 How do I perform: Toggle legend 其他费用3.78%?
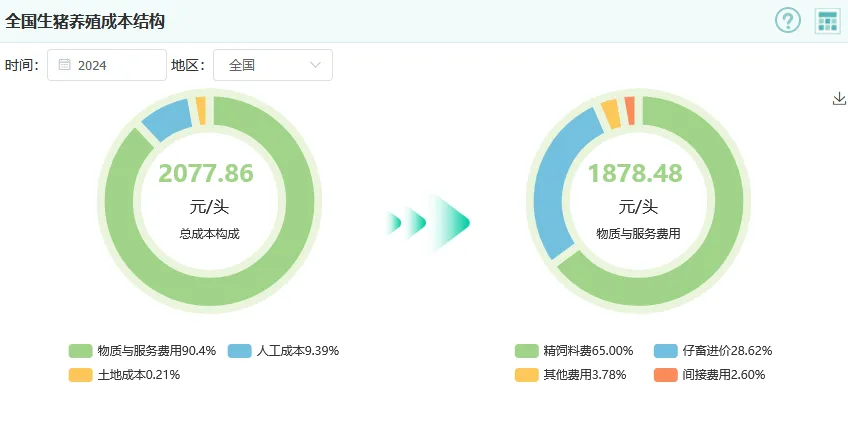[570, 374]
